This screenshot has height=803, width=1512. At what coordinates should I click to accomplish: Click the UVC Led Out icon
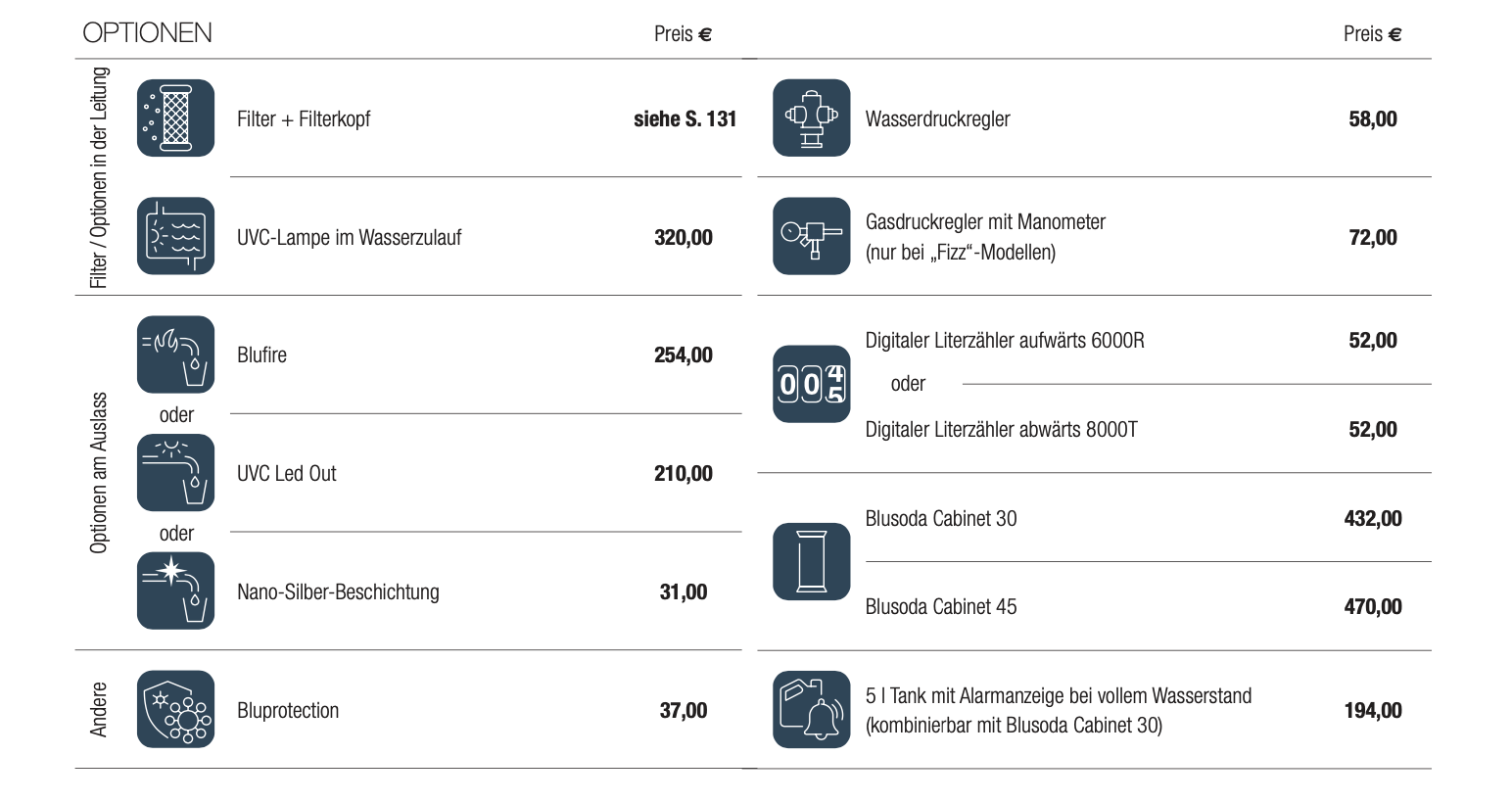point(175,473)
